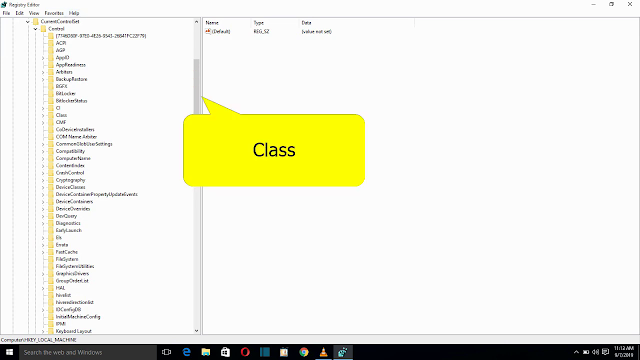The height and width of the screenshot is (360, 640).
Task: Select the hiveredirectionlist key label
Action: [75, 302]
